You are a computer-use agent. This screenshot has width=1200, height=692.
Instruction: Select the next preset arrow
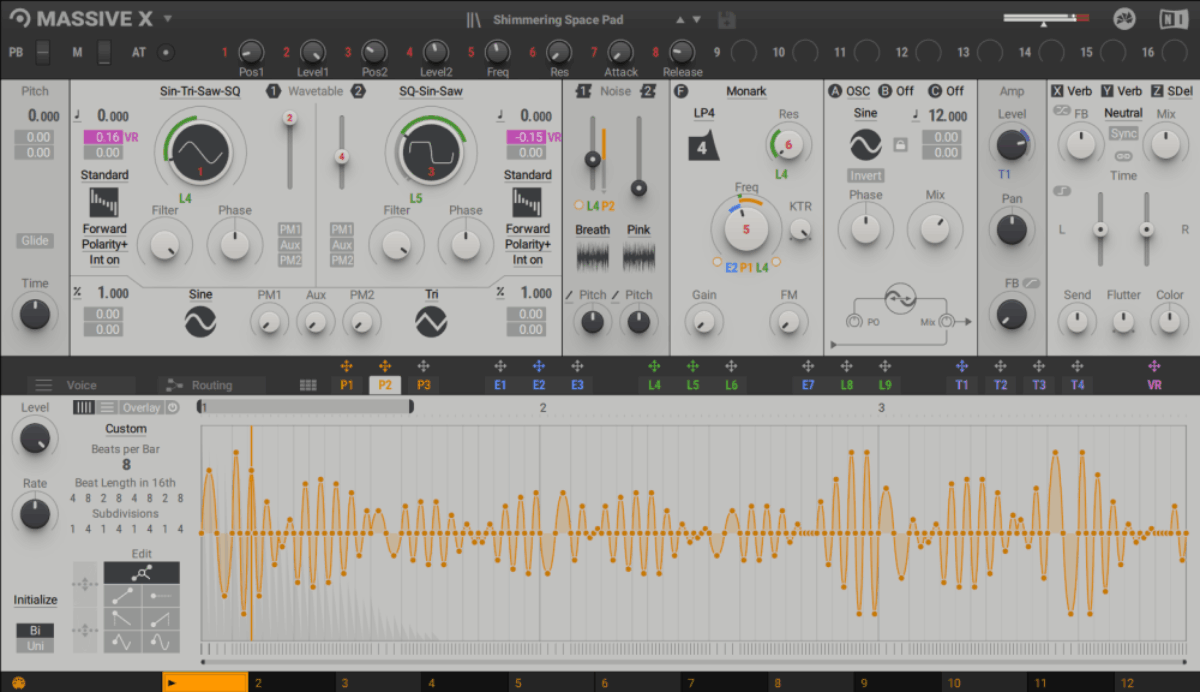(x=697, y=20)
